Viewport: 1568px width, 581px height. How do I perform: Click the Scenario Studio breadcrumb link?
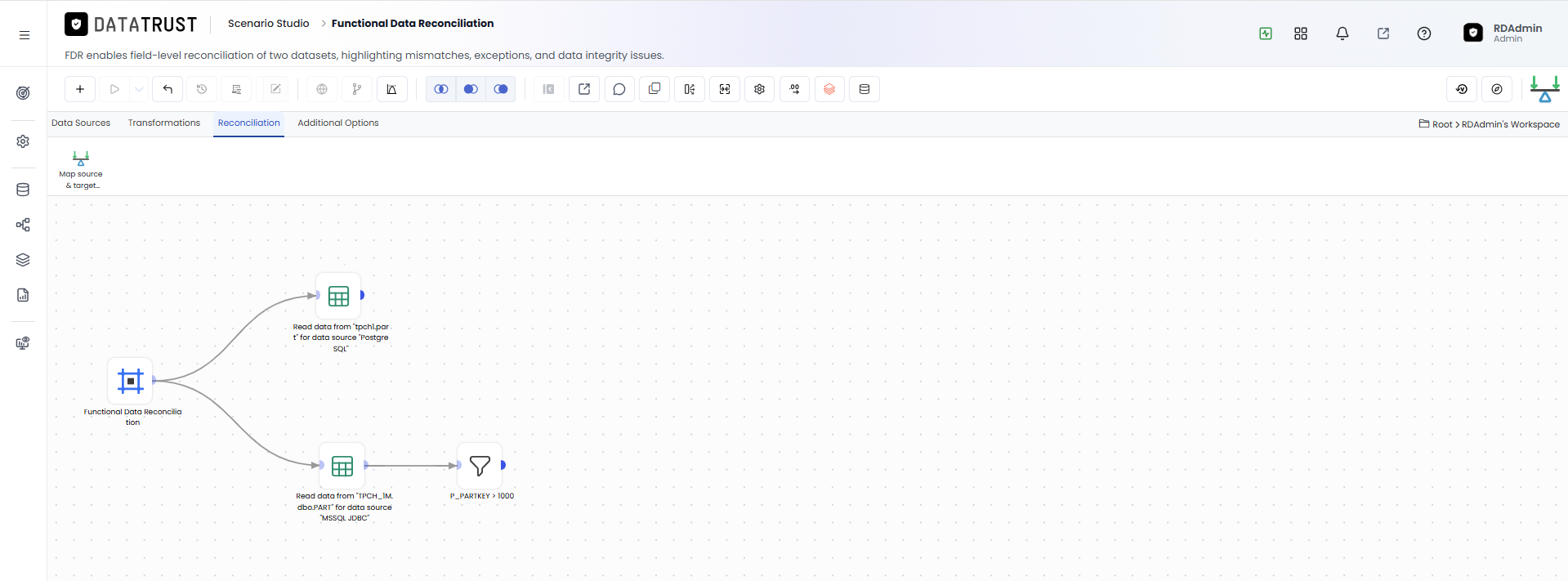point(269,24)
